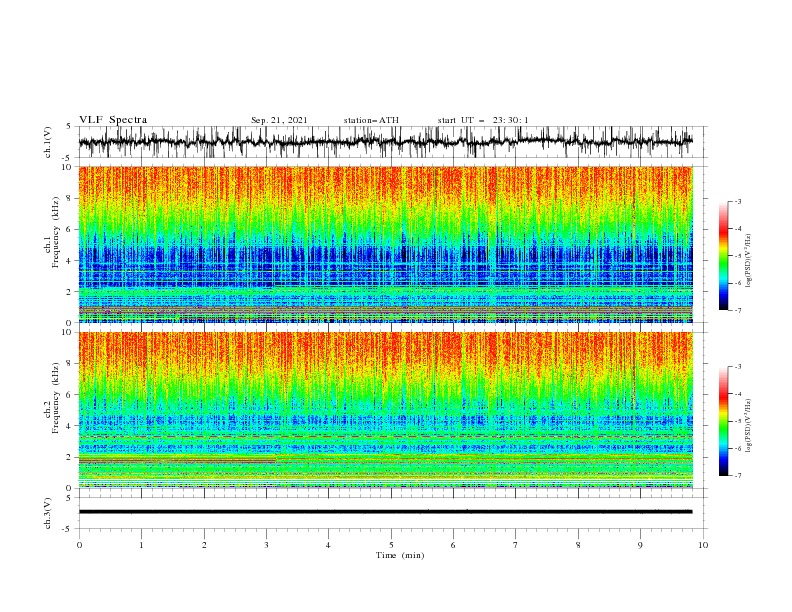Click the "start UT = 23:30:1" text
The width and height of the screenshot is (792, 612).
pyautogui.click(x=483, y=120)
